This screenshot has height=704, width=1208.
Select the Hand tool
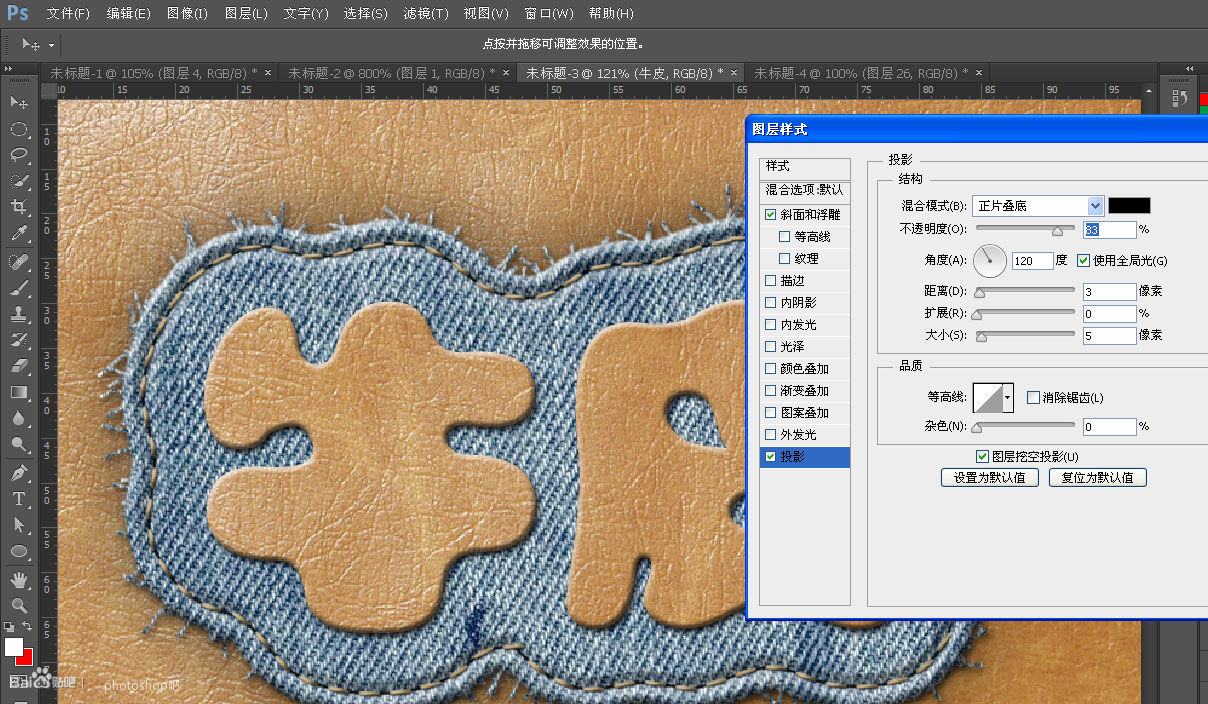19,579
